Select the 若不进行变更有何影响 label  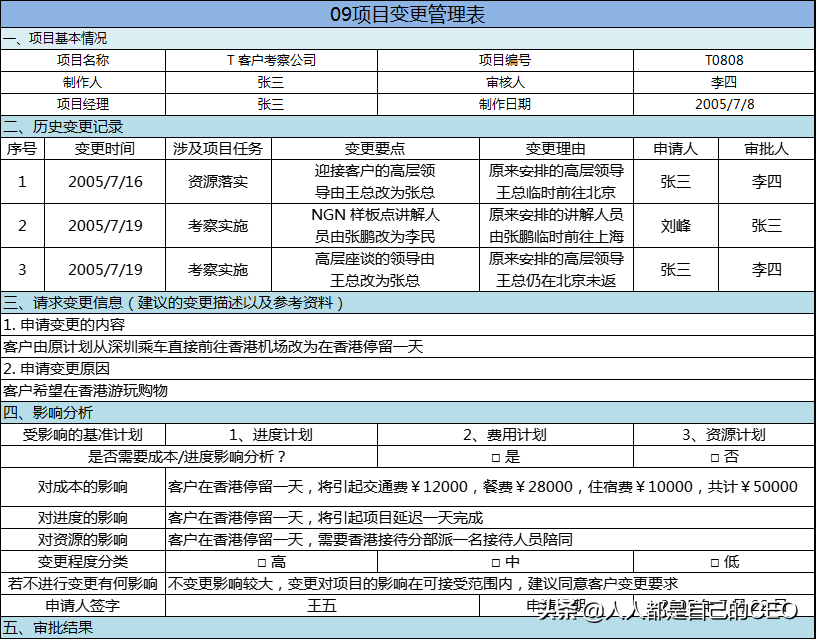pos(83,584)
